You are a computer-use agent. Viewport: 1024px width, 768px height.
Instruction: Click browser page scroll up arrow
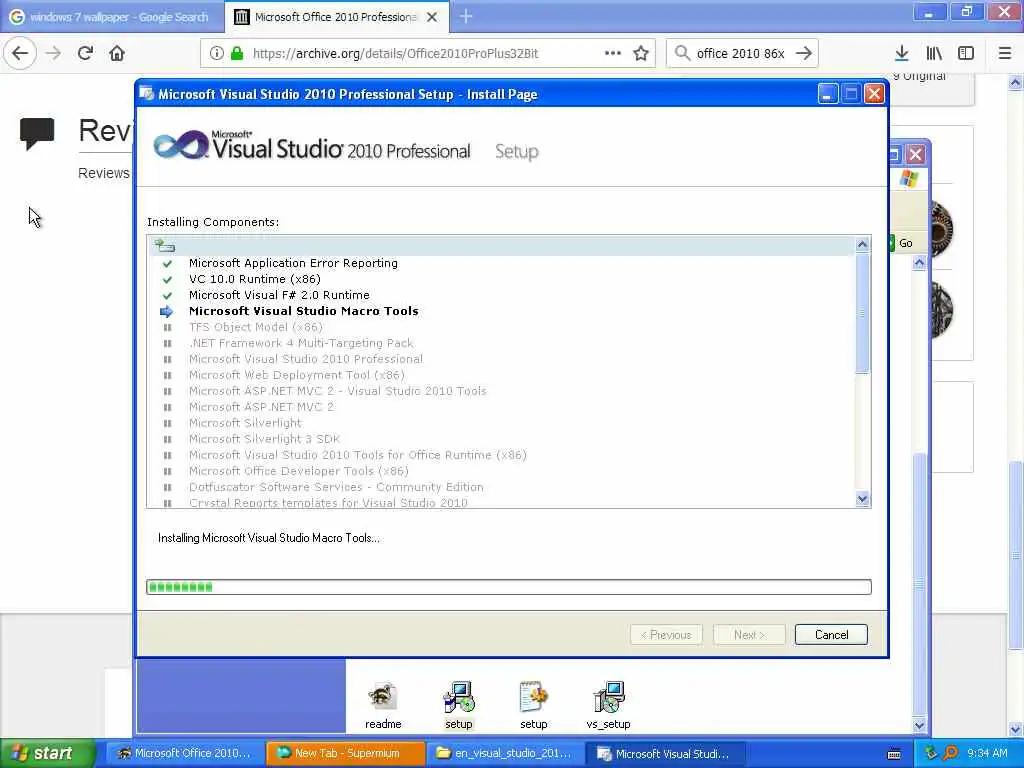1016,82
